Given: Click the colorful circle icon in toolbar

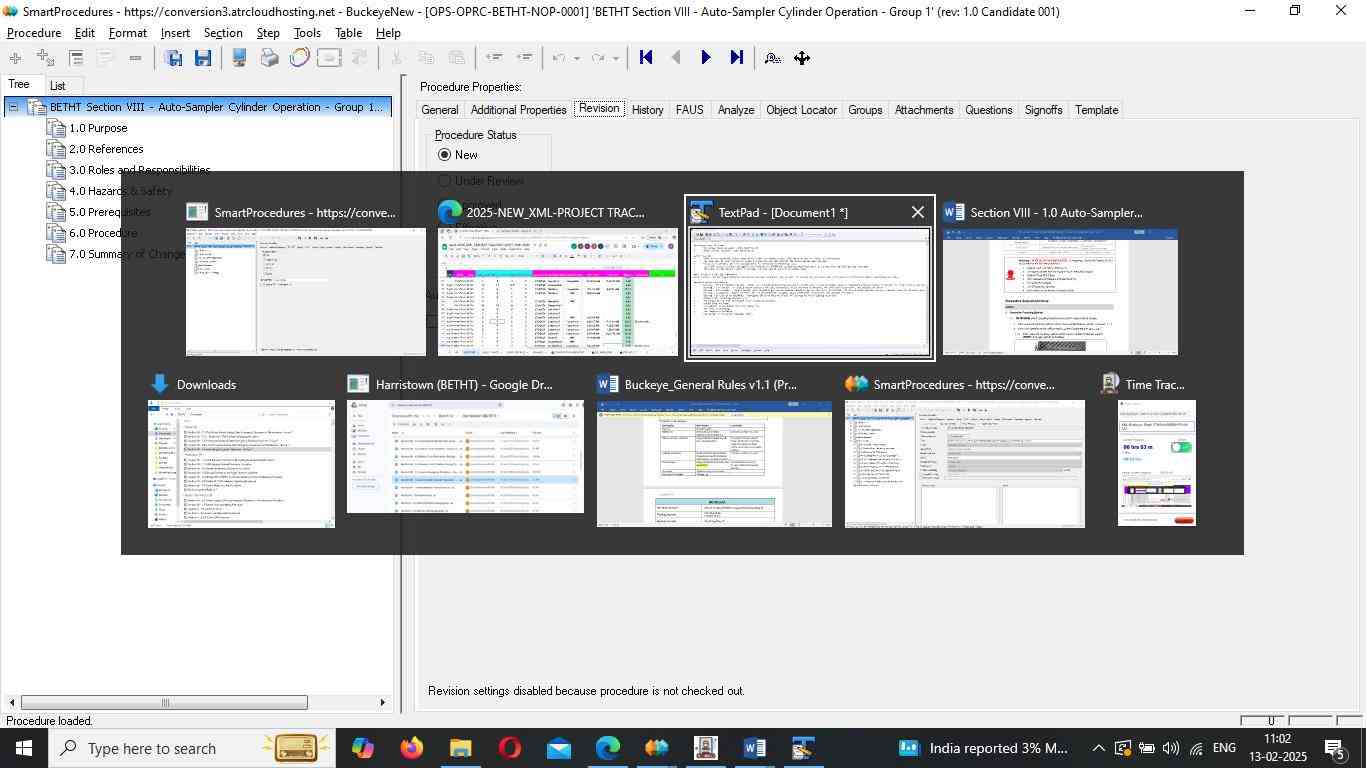Looking at the screenshot, I should click(x=299, y=58).
